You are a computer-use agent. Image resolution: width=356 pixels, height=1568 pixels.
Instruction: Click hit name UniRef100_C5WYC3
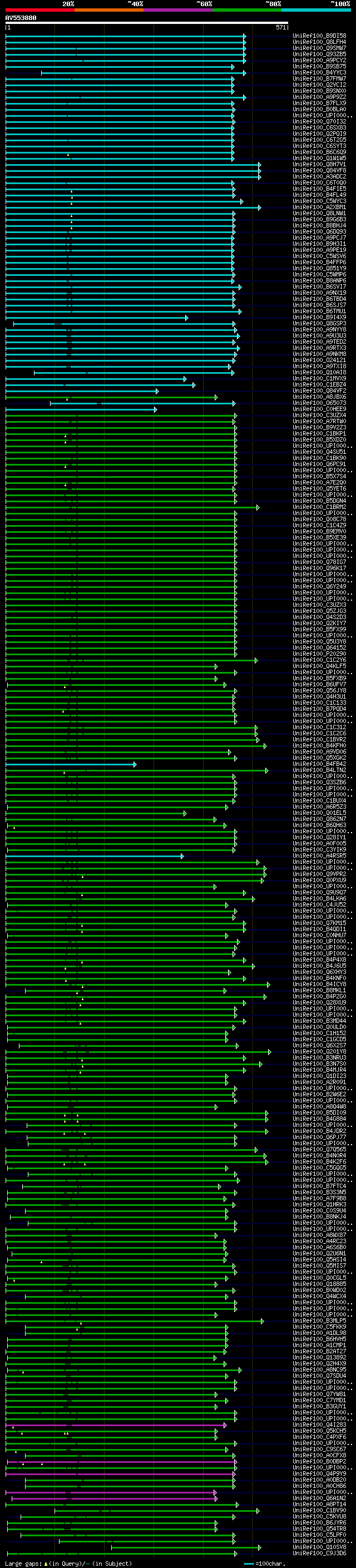click(319, 201)
